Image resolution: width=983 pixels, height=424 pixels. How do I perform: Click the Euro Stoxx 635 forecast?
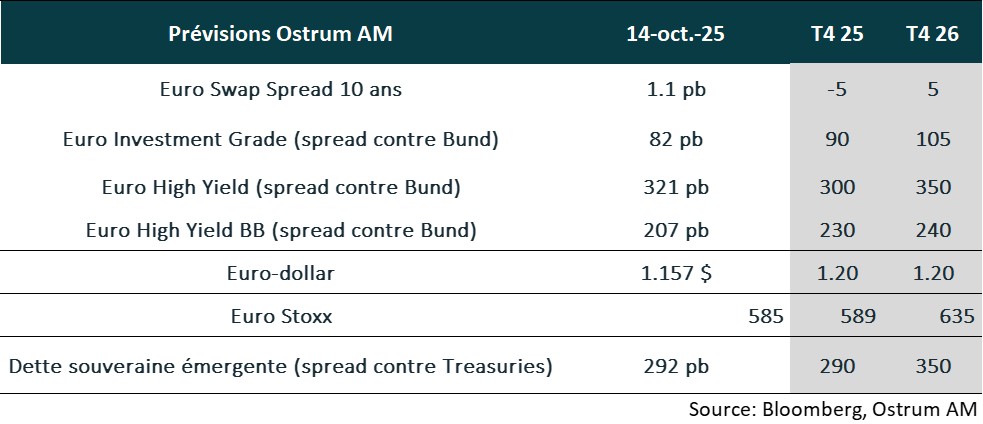click(957, 317)
